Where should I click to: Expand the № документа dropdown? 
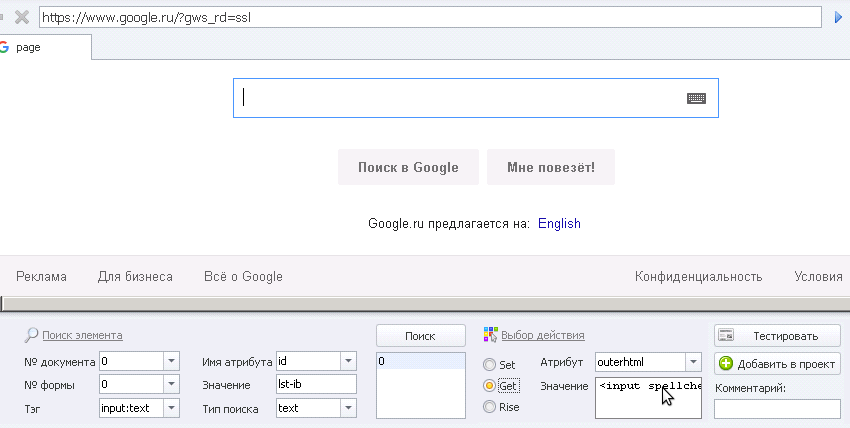(x=170, y=361)
